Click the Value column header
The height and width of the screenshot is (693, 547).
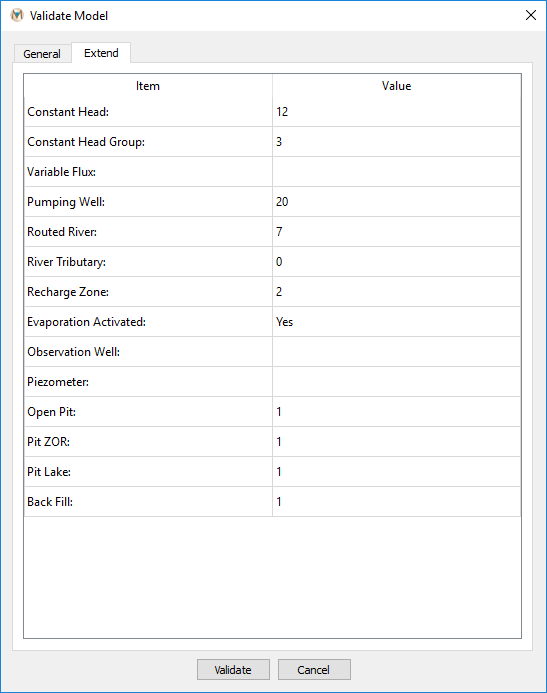click(397, 86)
